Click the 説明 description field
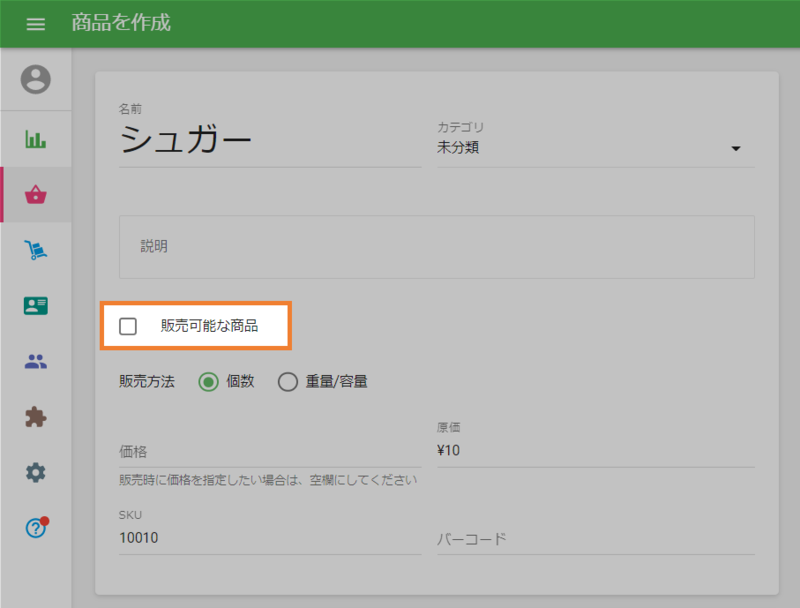Image resolution: width=800 pixels, height=608 pixels. [x=437, y=246]
